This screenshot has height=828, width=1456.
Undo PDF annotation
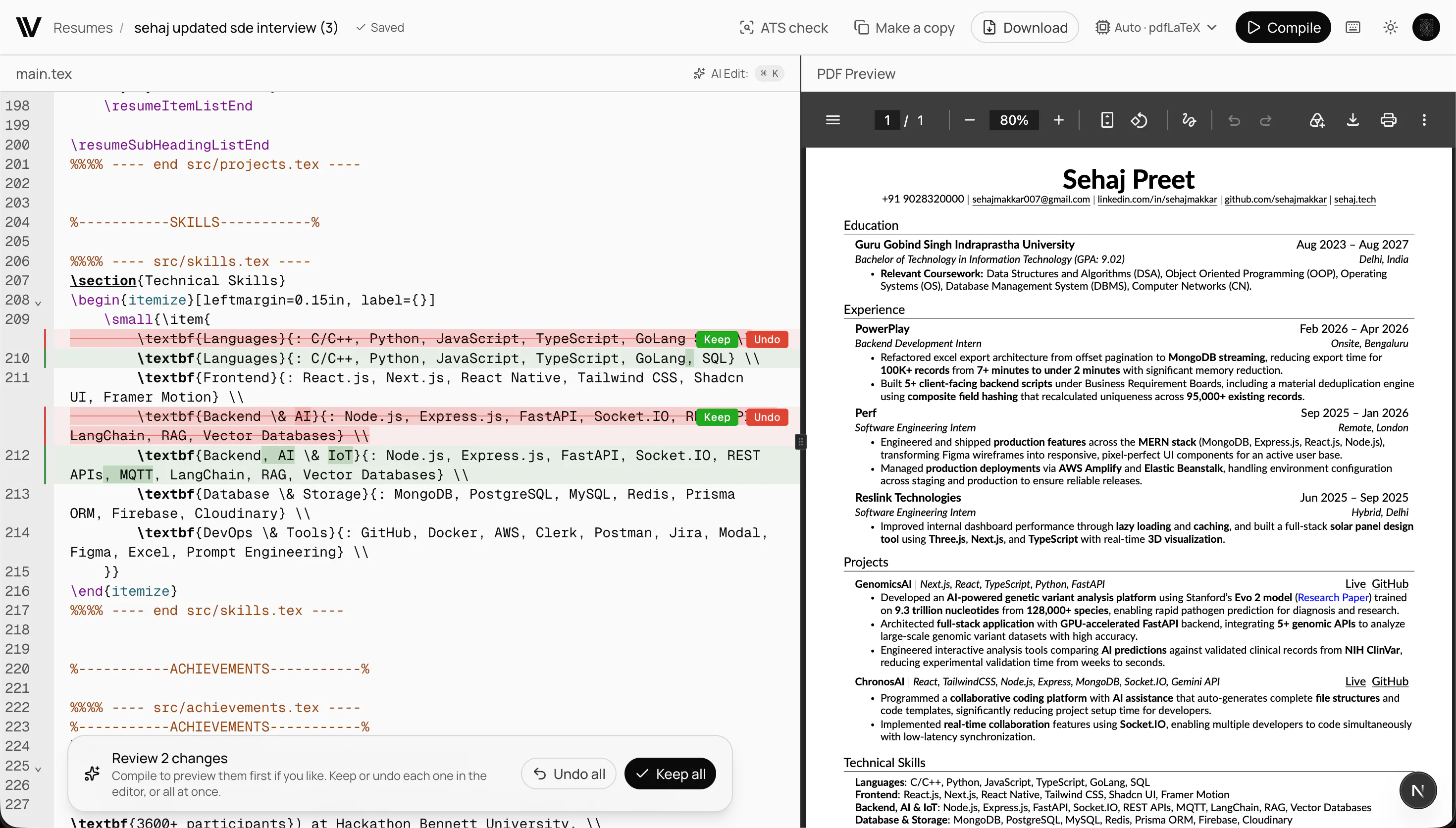pyautogui.click(x=1234, y=120)
